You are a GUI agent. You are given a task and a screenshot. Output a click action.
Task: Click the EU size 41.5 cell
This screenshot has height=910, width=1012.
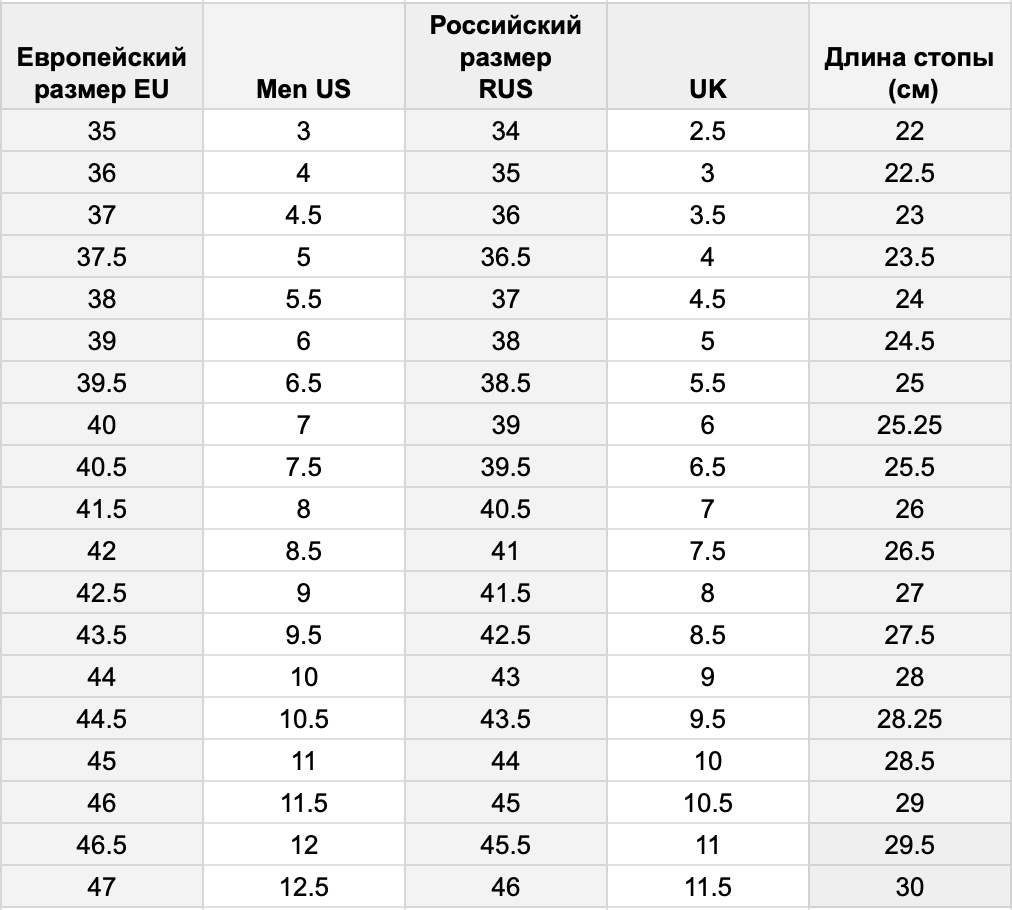click(102, 509)
